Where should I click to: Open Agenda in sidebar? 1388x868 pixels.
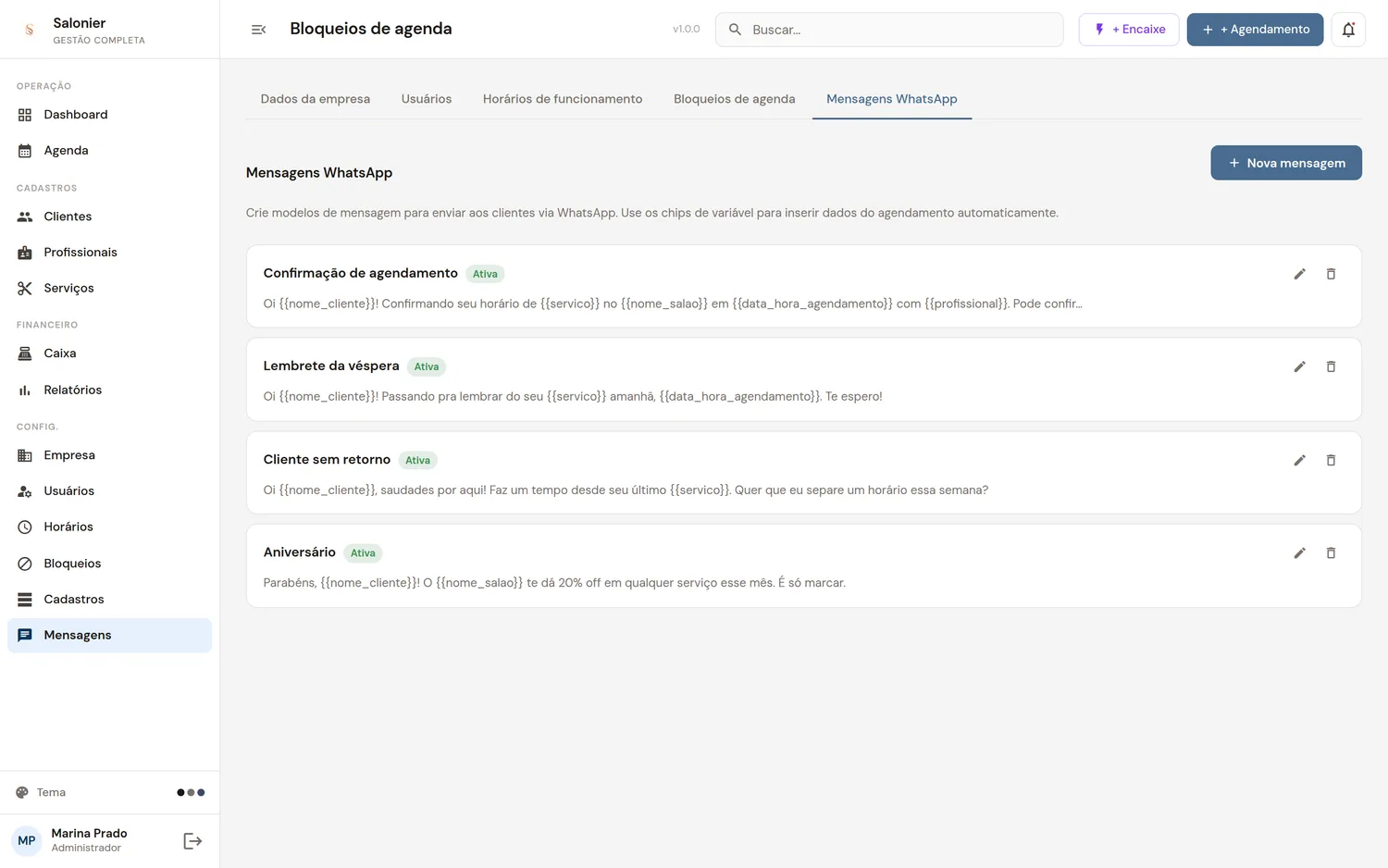tap(109, 151)
